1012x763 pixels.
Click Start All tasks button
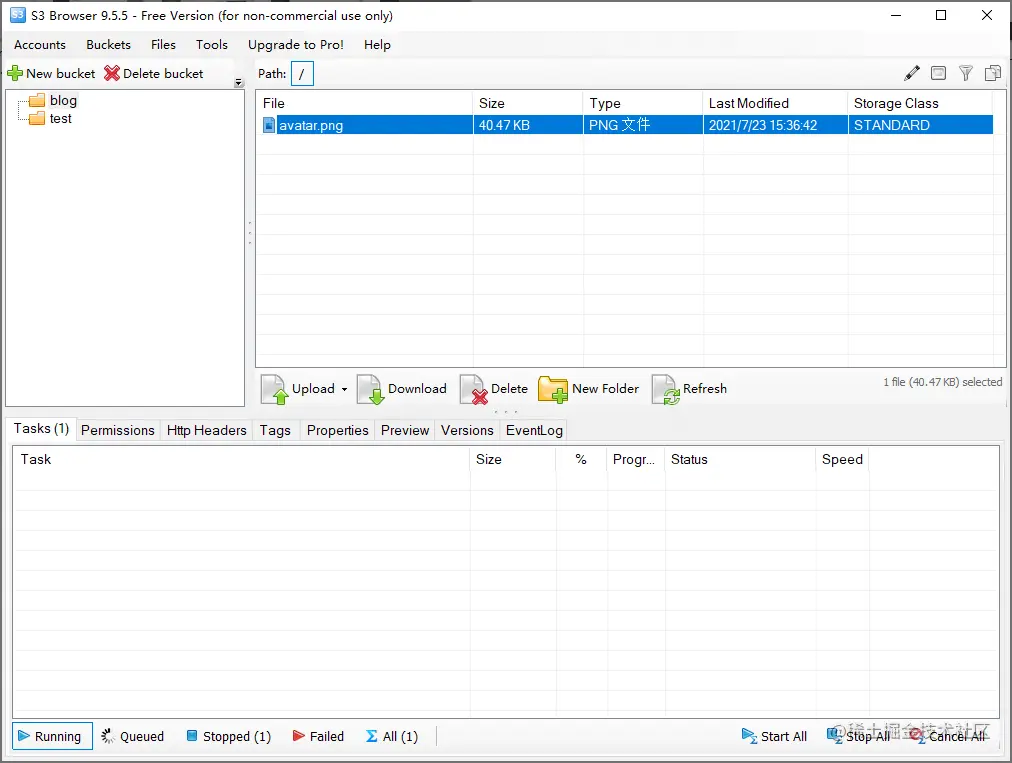coord(774,736)
